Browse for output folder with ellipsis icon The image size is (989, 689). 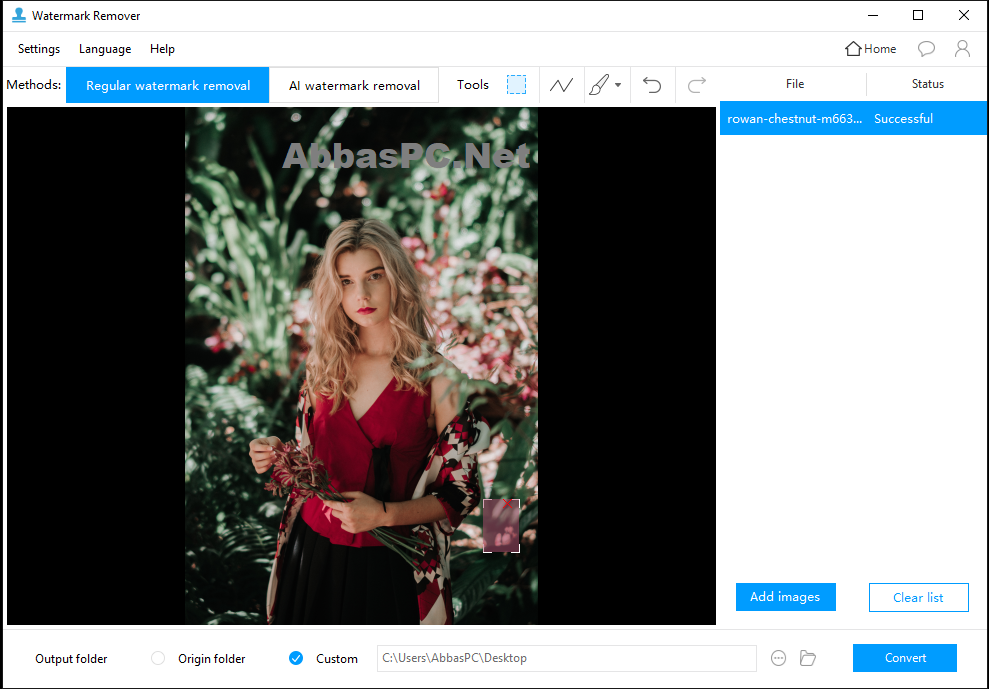click(x=778, y=658)
